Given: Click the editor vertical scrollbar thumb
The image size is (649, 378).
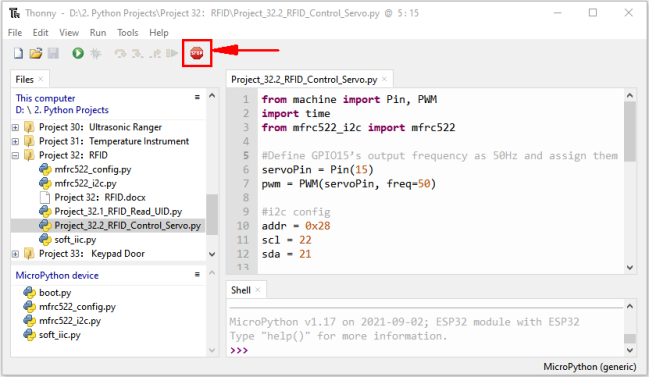Looking at the screenshot, I should 630,132.
